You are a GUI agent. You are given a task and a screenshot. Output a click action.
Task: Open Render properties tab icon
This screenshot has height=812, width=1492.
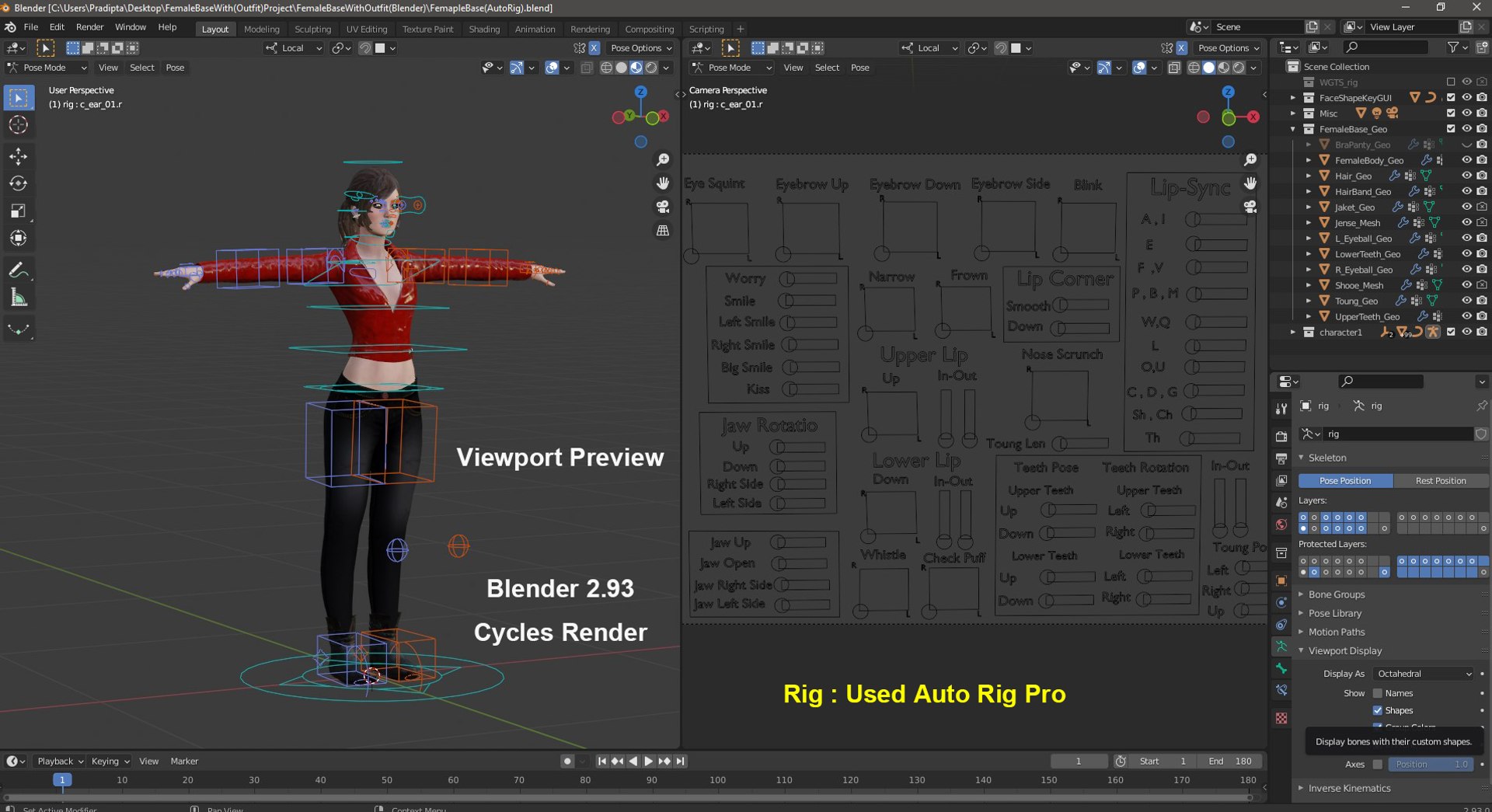[x=1281, y=437]
